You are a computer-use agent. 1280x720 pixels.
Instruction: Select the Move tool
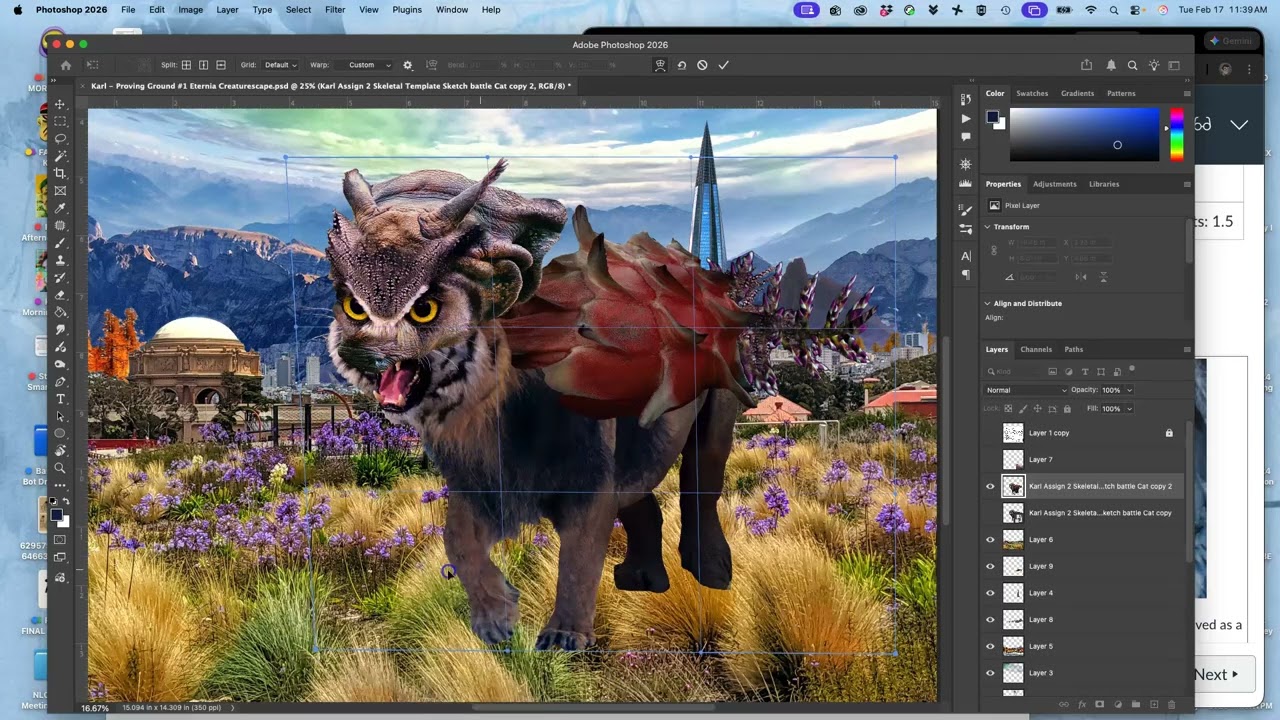[60, 104]
